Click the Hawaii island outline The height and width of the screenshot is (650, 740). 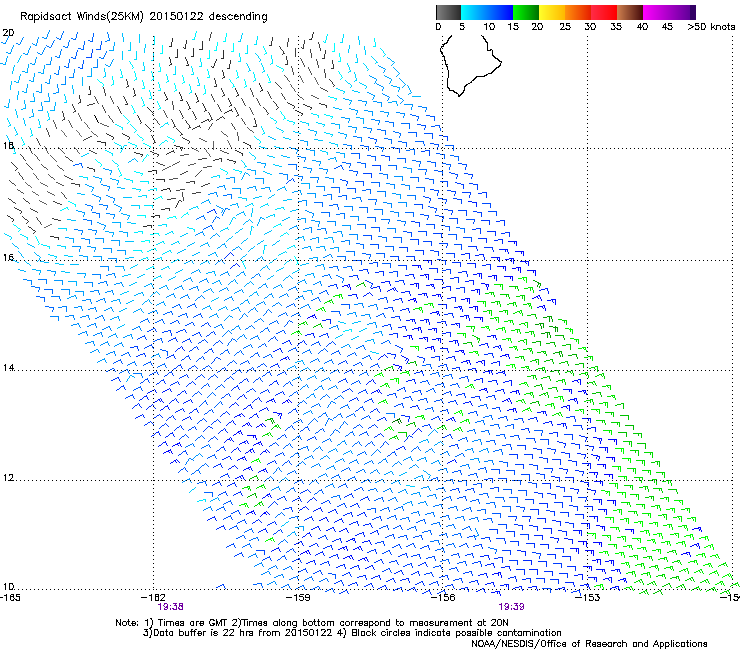470,66
